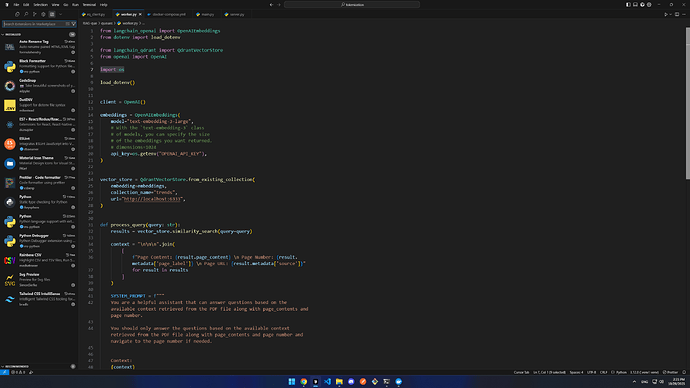Image resolution: width=690 pixels, height=388 pixels.
Task: Open the Auto Rename Tag extension
Action: 39,47
